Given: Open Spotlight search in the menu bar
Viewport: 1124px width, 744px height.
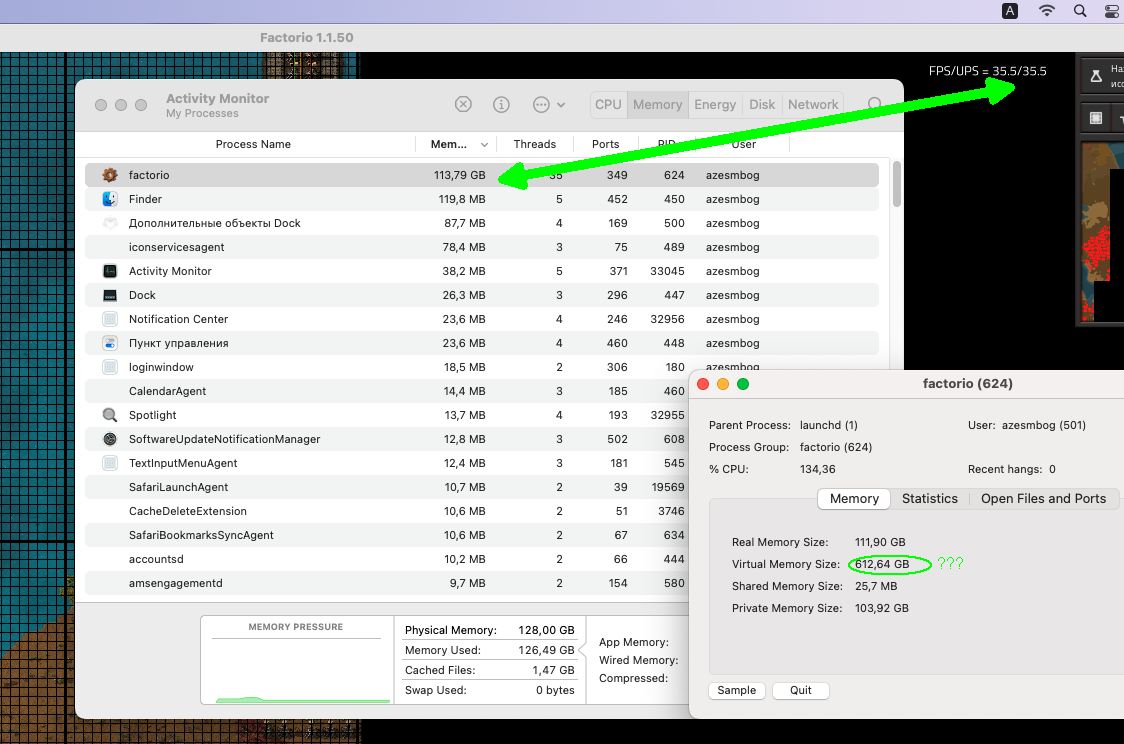Looking at the screenshot, I should (1080, 11).
